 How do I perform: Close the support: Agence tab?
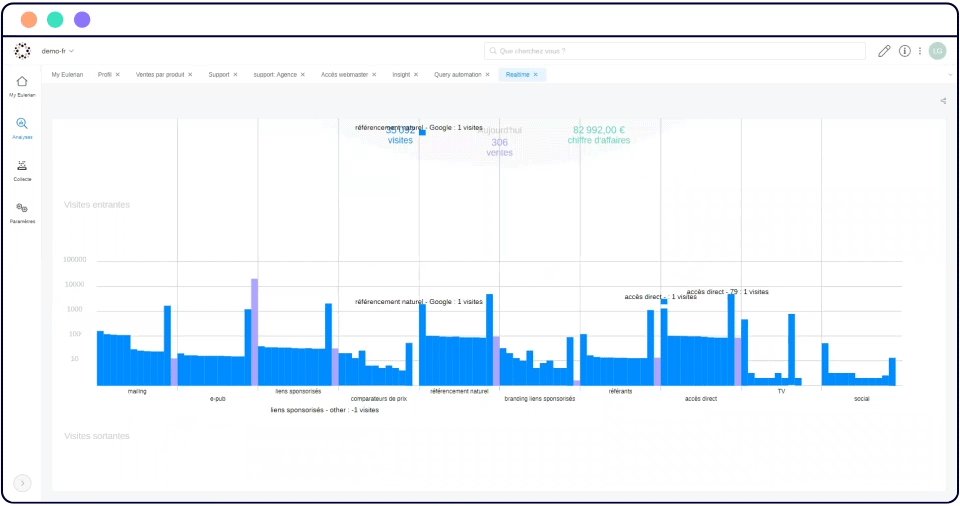point(302,75)
